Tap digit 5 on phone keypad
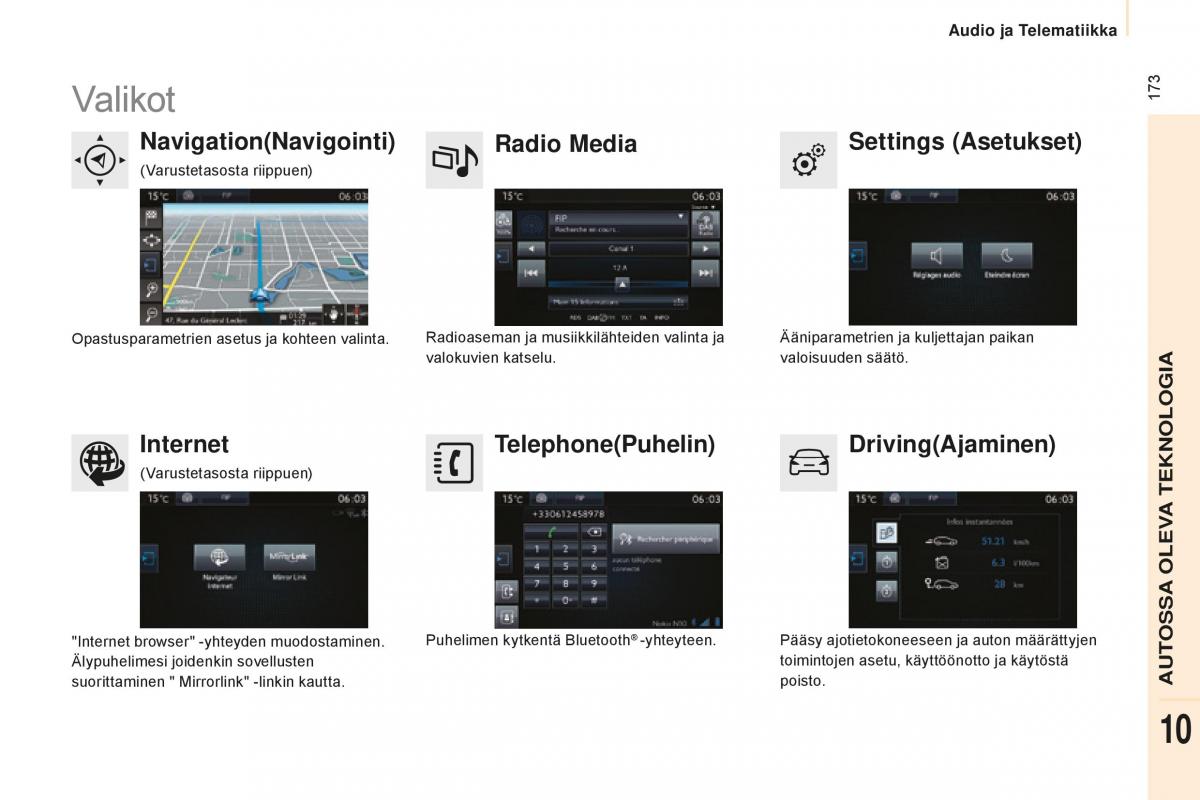Screen dimensions: 1200x800 pyautogui.click(x=566, y=565)
